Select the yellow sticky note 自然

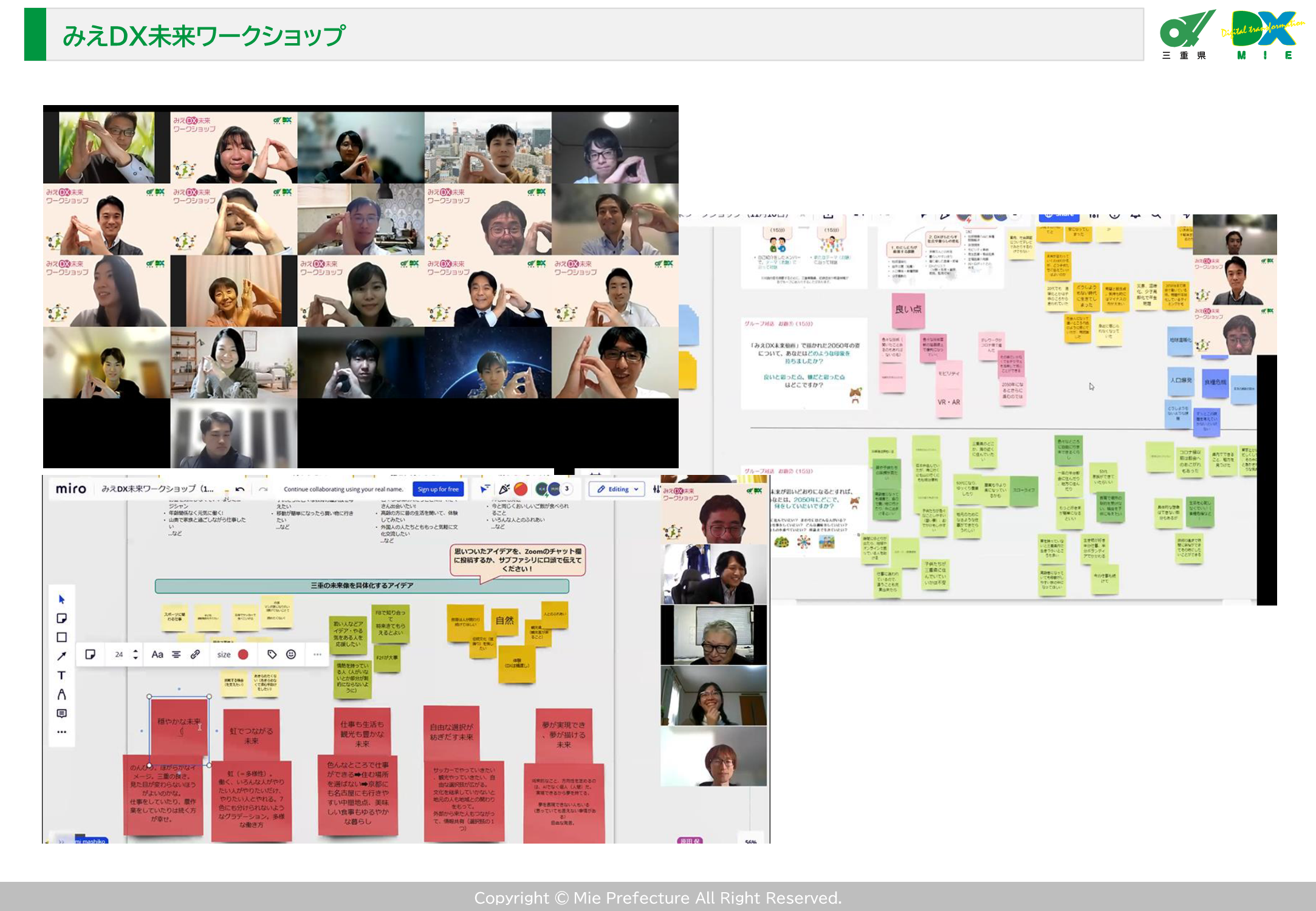504,621
